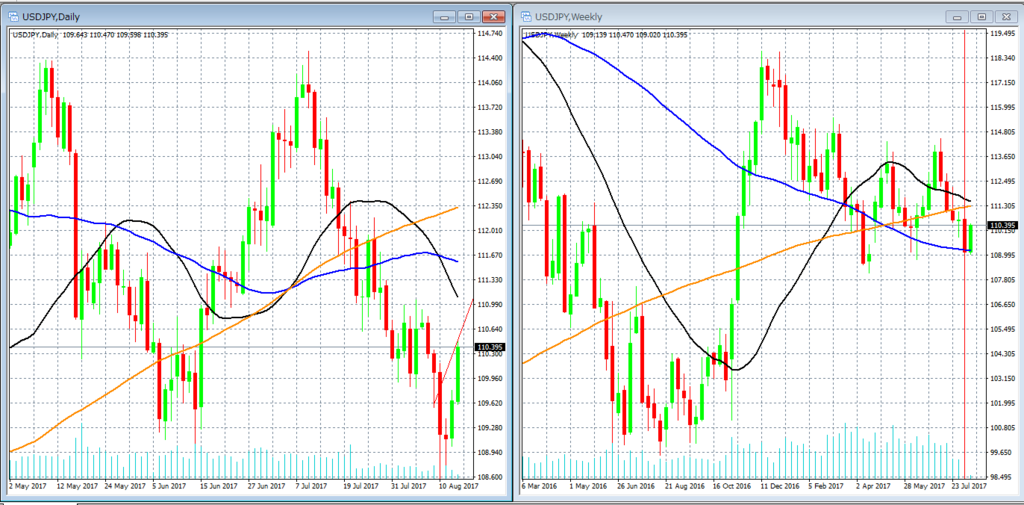Viewport: 1024px width, 505px height.
Task: Maximize the USDJPY,Daily chart window
Action: [468, 16]
